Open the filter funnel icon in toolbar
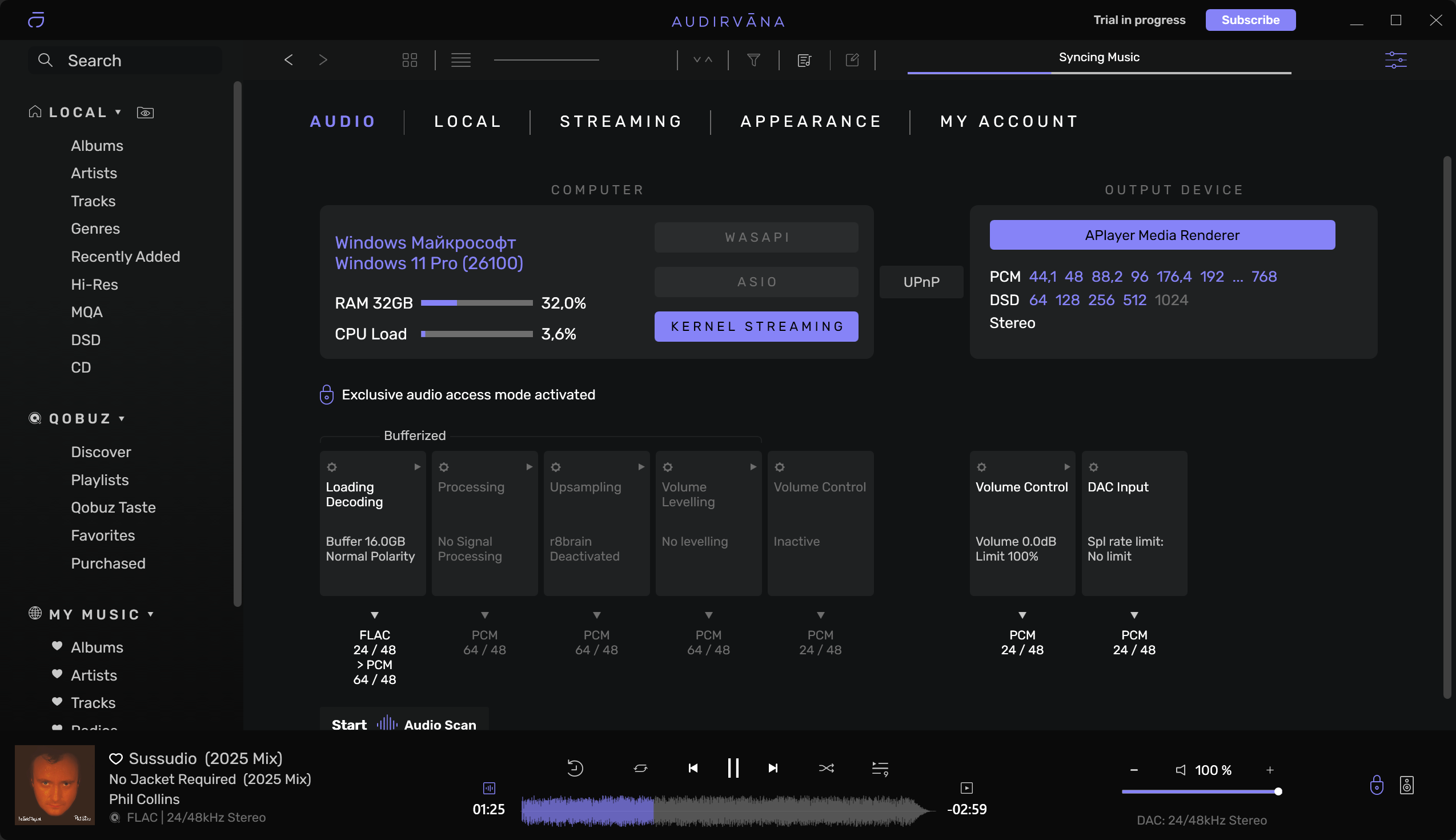 pos(753,60)
